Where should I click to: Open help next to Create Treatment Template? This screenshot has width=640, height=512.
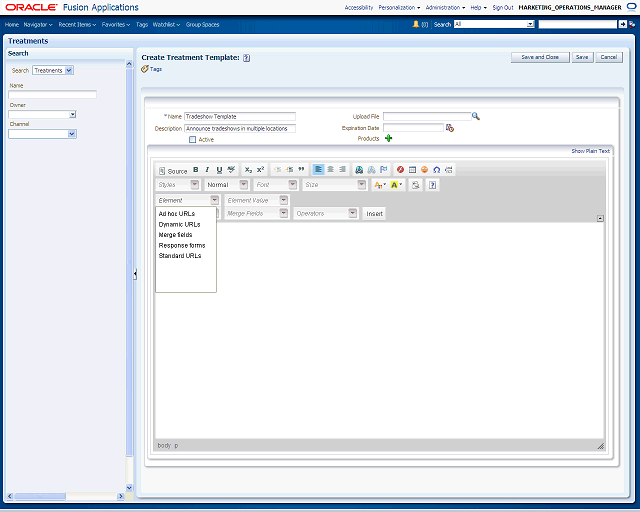coord(247,58)
